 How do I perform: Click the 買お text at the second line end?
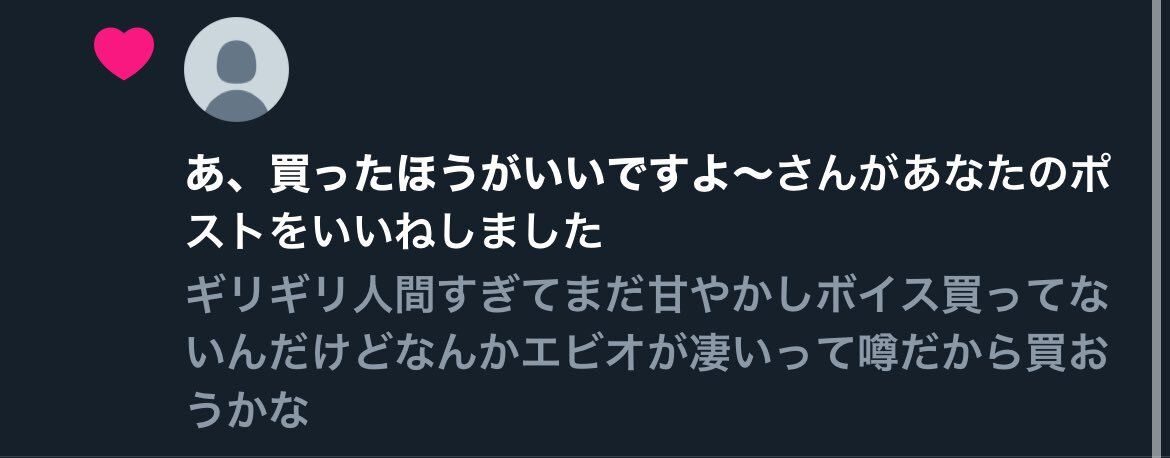click(1065, 354)
